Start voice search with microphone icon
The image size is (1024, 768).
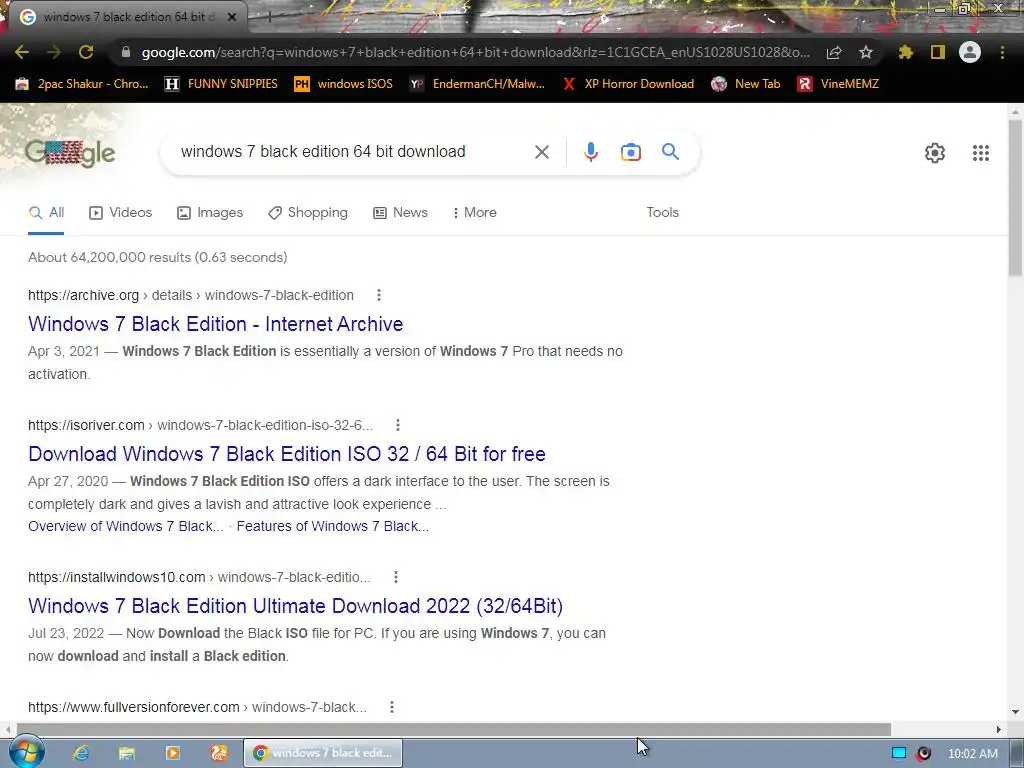click(x=590, y=152)
